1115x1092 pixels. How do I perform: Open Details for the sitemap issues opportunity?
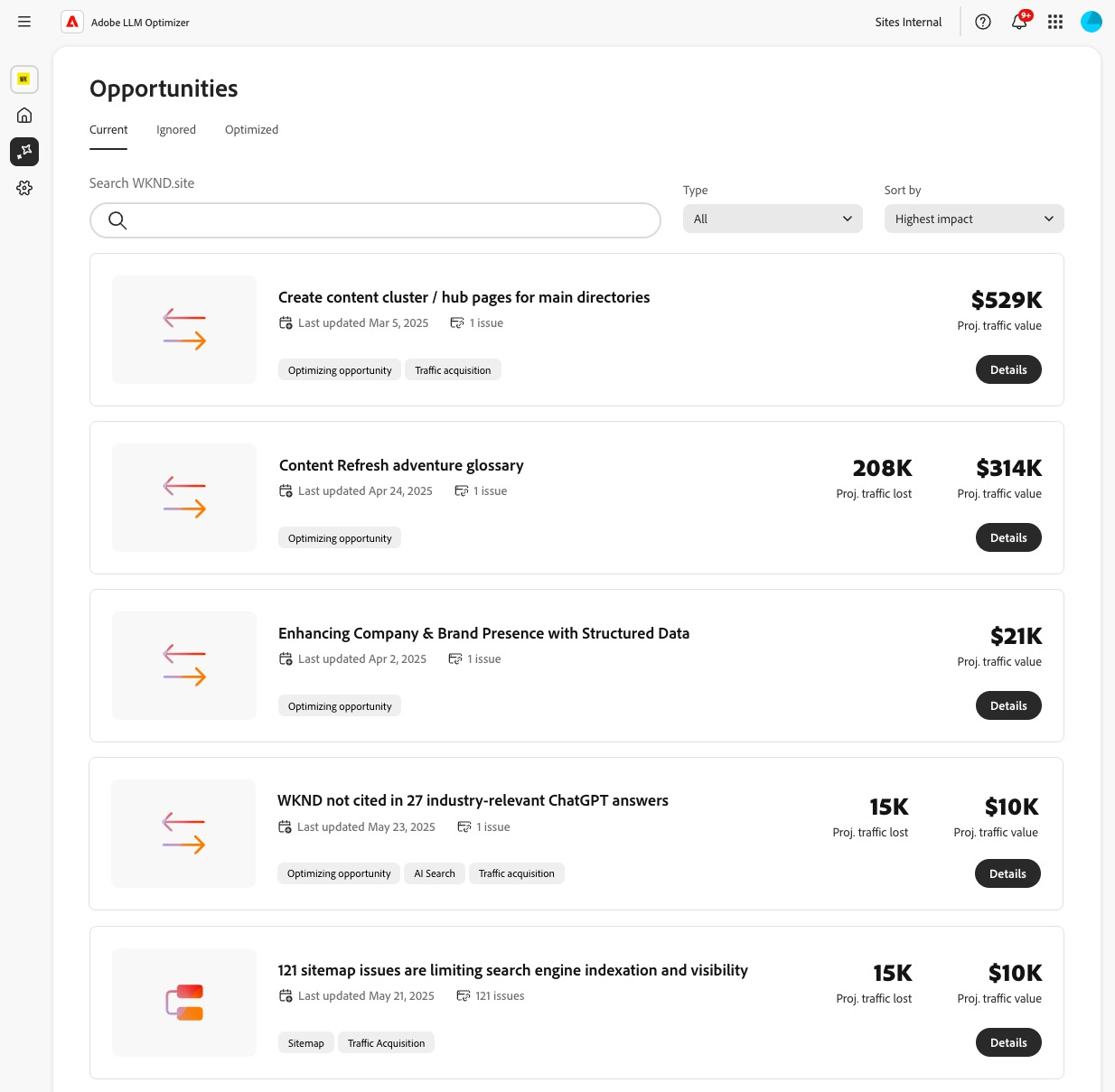coord(1008,1042)
